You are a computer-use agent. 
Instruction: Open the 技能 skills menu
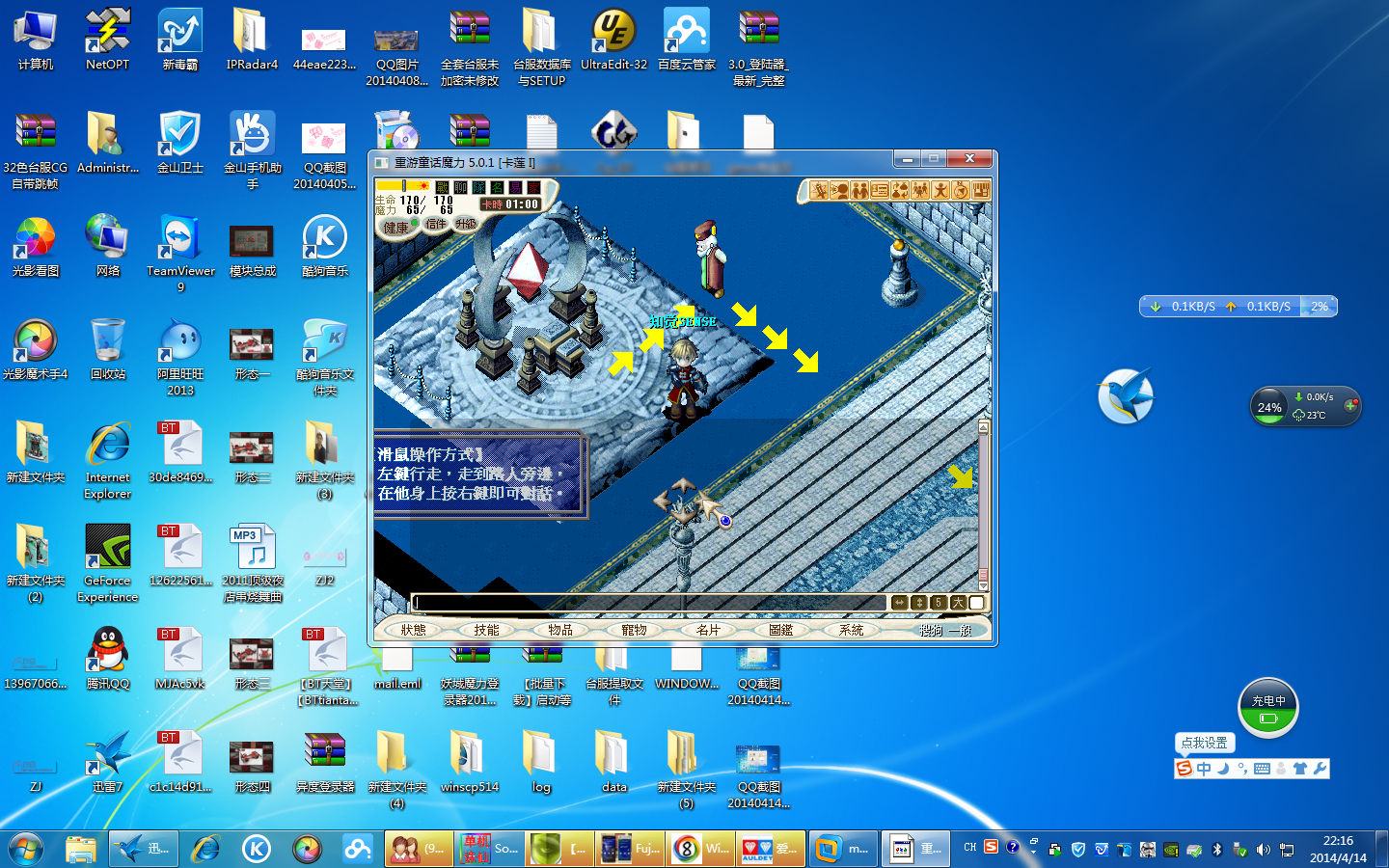pos(486,630)
